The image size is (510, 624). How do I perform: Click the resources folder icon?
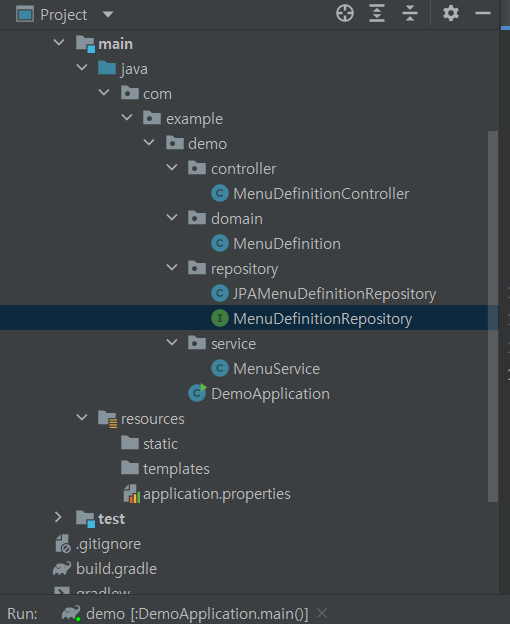tap(107, 419)
